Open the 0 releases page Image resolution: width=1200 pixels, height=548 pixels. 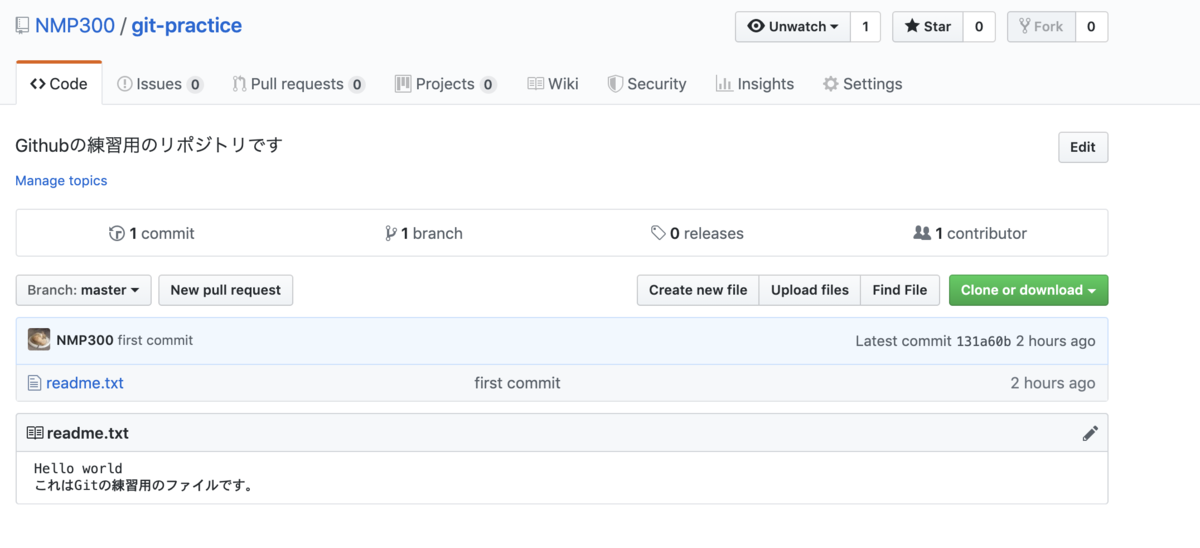(697, 233)
